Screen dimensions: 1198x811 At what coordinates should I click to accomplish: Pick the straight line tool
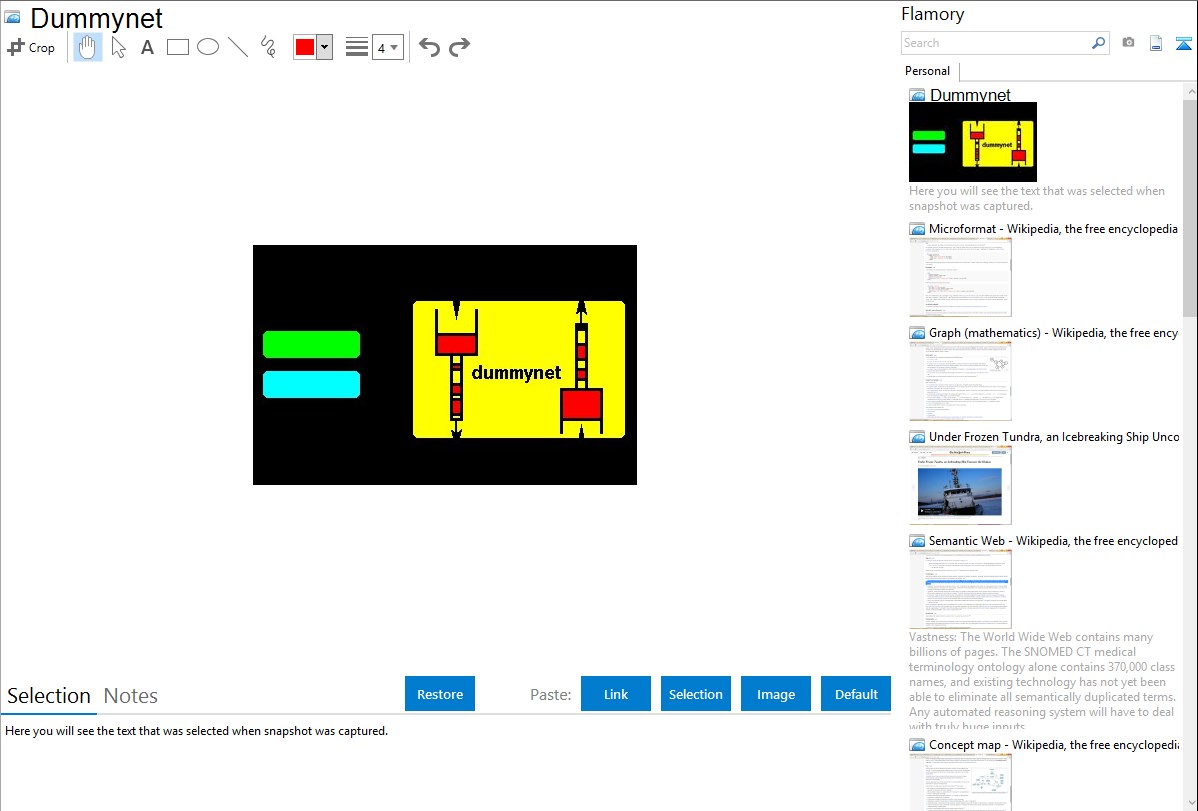(x=238, y=47)
